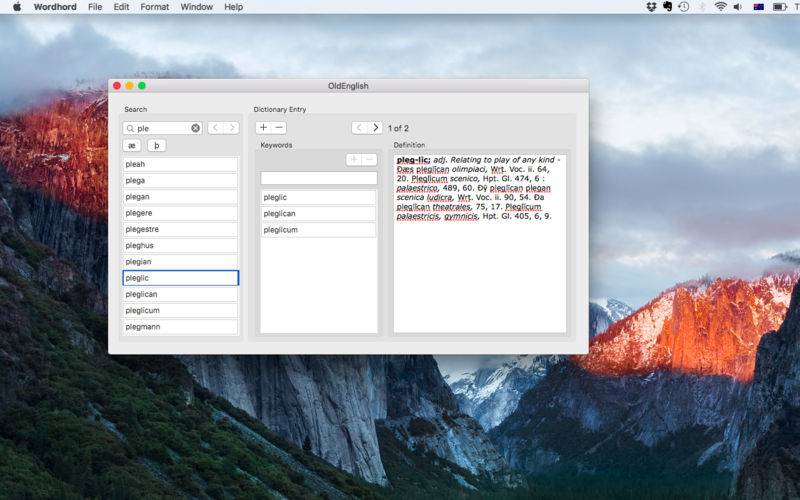The height and width of the screenshot is (500, 800).
Task: Open the input source flag menu
Action: [x=759, y=7]
